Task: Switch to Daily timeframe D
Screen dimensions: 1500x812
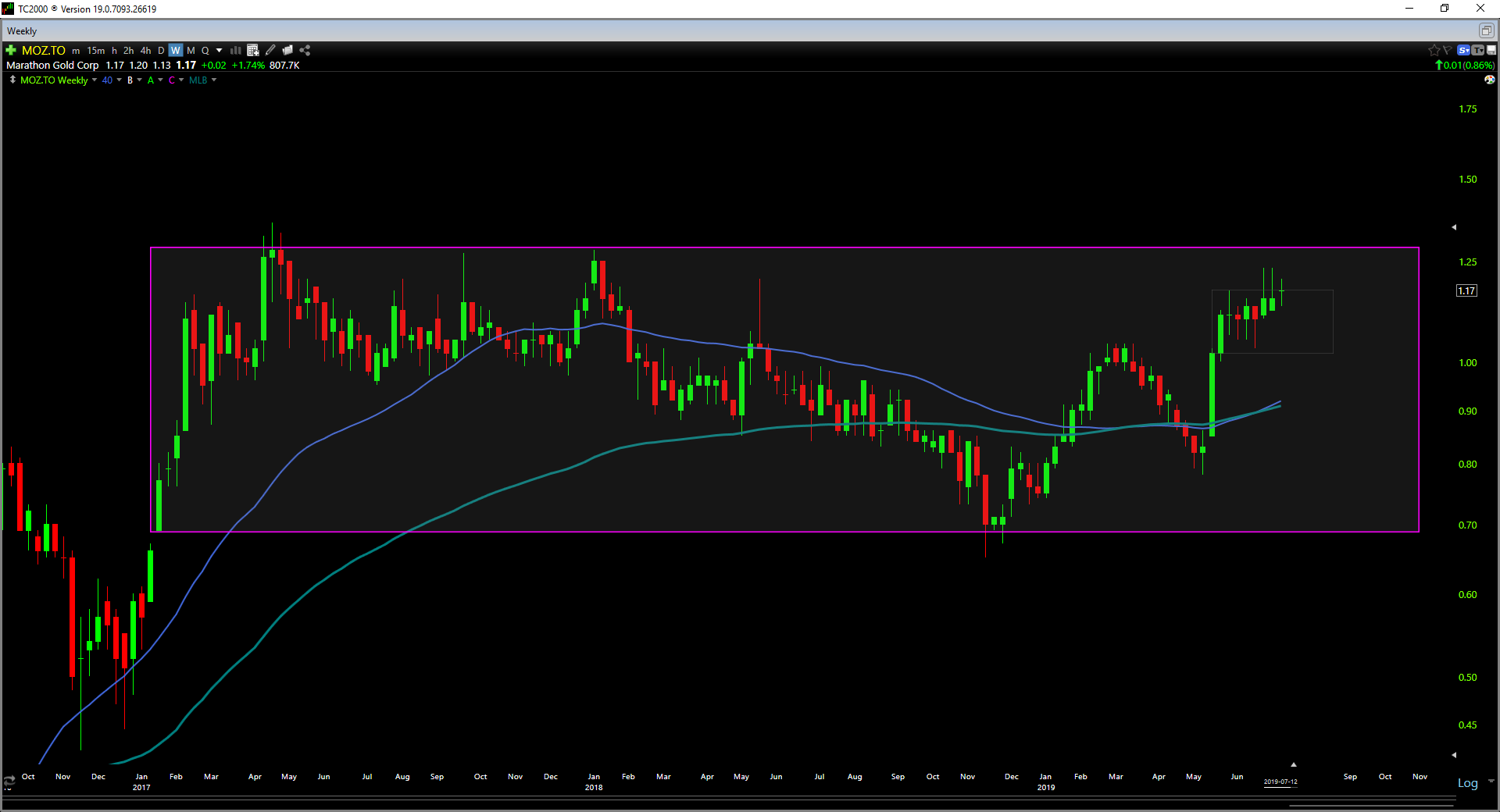Action: [x=161, y=51]
